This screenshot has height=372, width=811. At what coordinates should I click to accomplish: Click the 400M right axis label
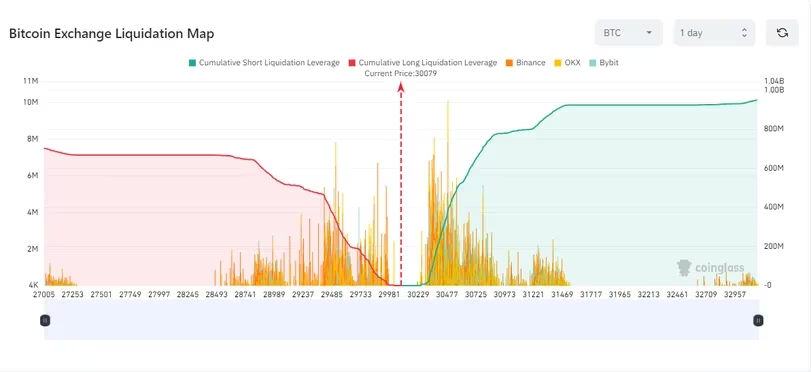[x=774, y=207]
